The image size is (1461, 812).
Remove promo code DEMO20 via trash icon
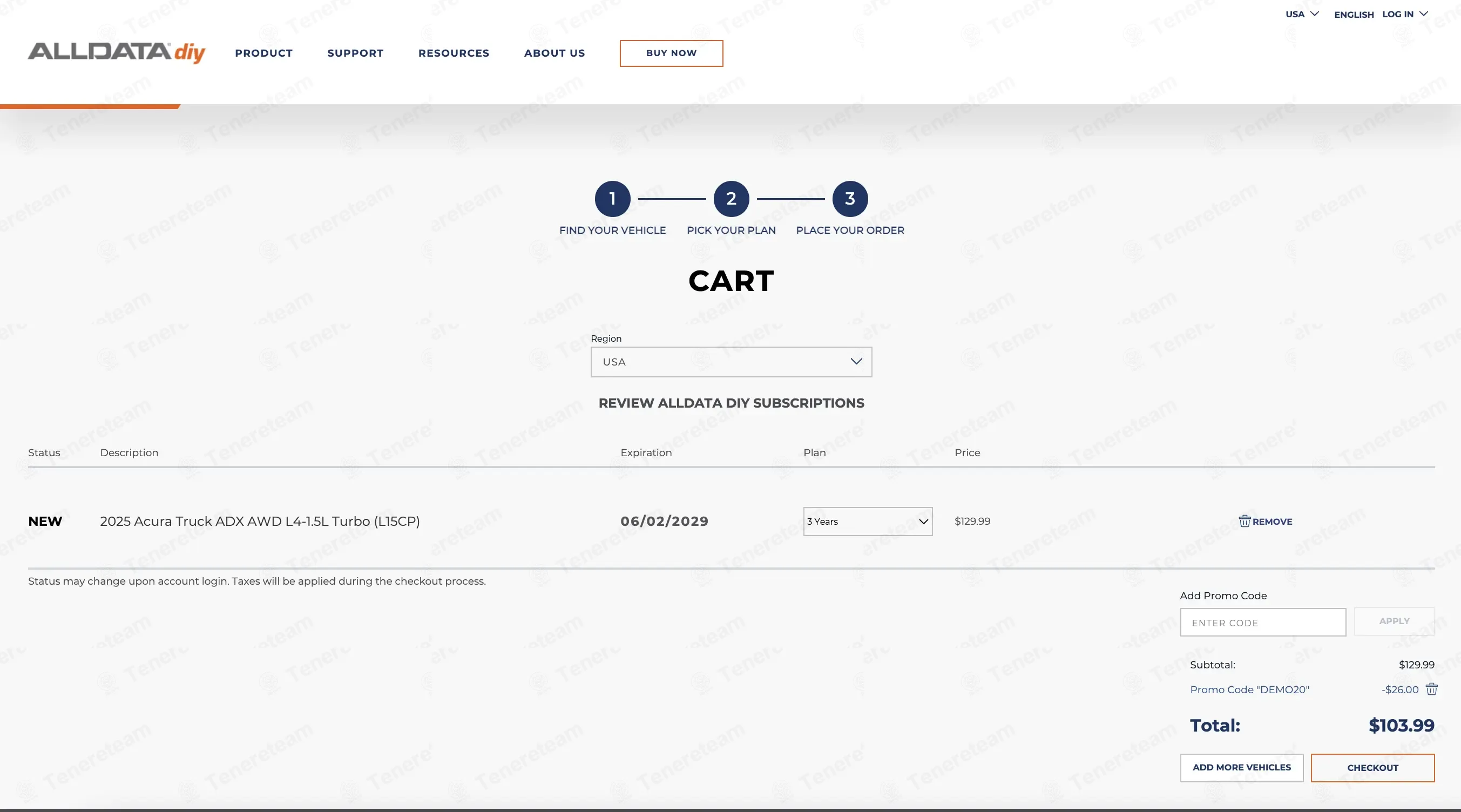(x=1431, y=689)
